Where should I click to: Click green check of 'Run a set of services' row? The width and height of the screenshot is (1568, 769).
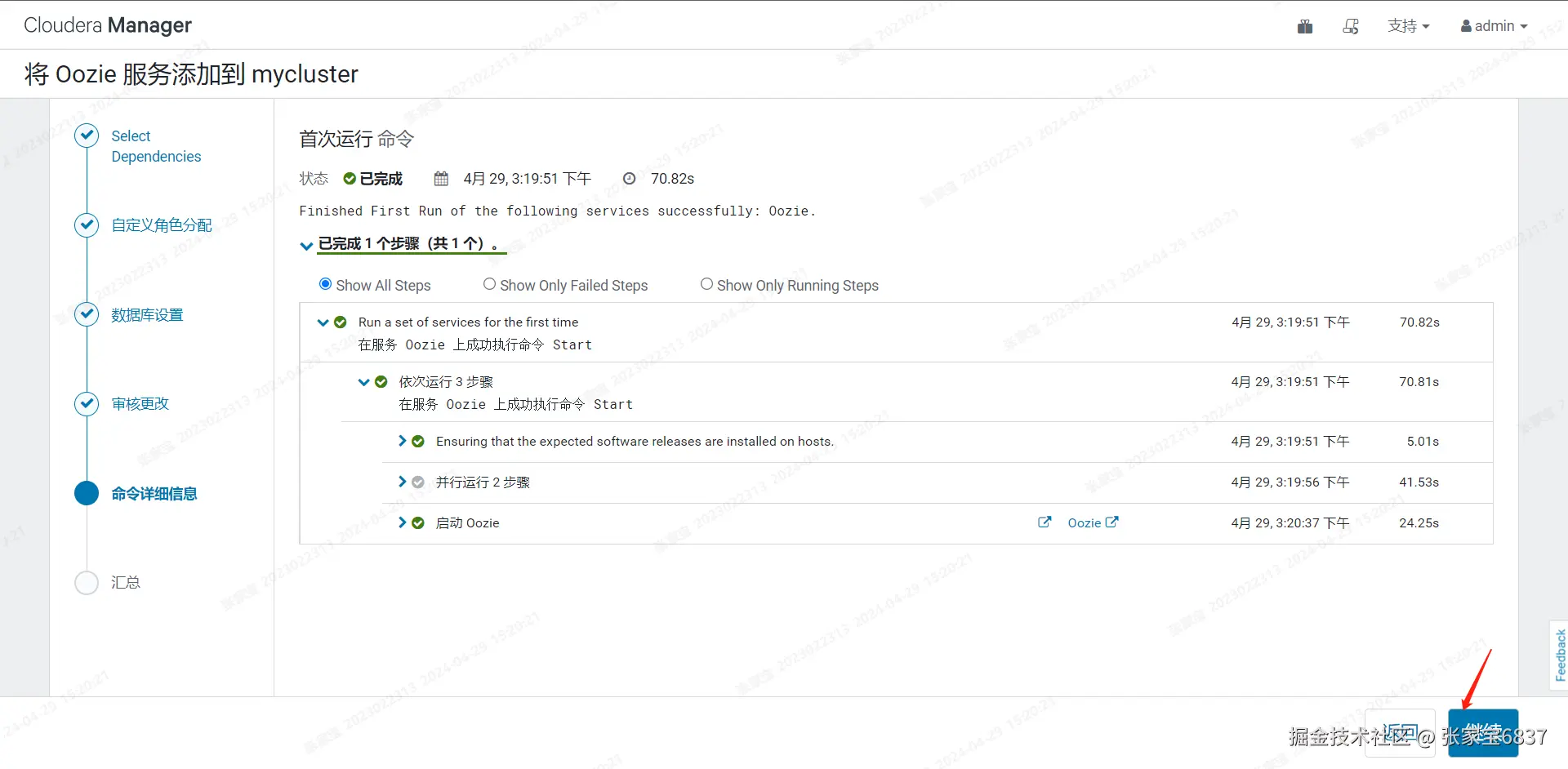341,322
